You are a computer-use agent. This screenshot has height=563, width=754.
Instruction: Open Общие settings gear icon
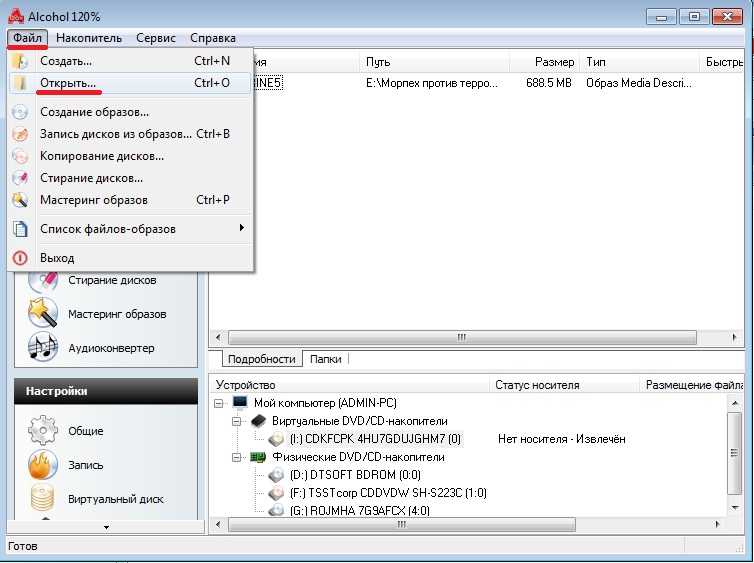tap(43, 430)
